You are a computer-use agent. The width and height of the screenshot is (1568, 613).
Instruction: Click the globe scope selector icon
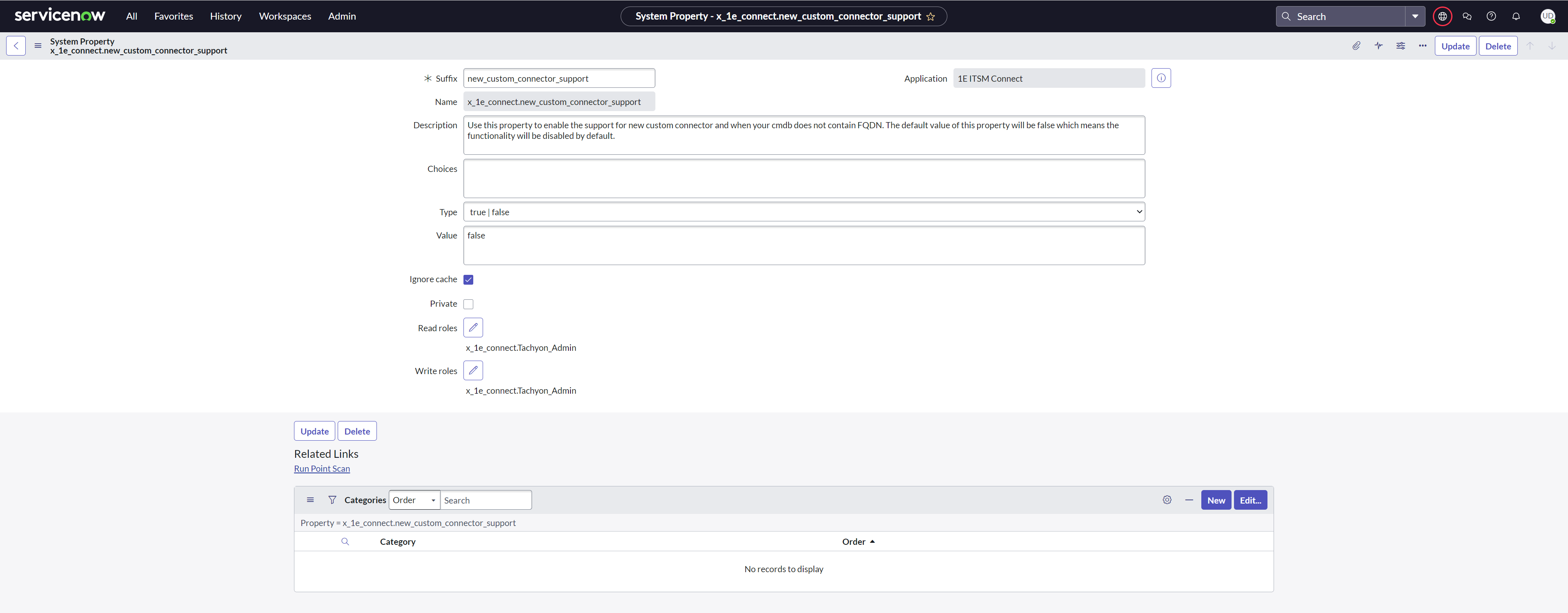coord(1442,16)
